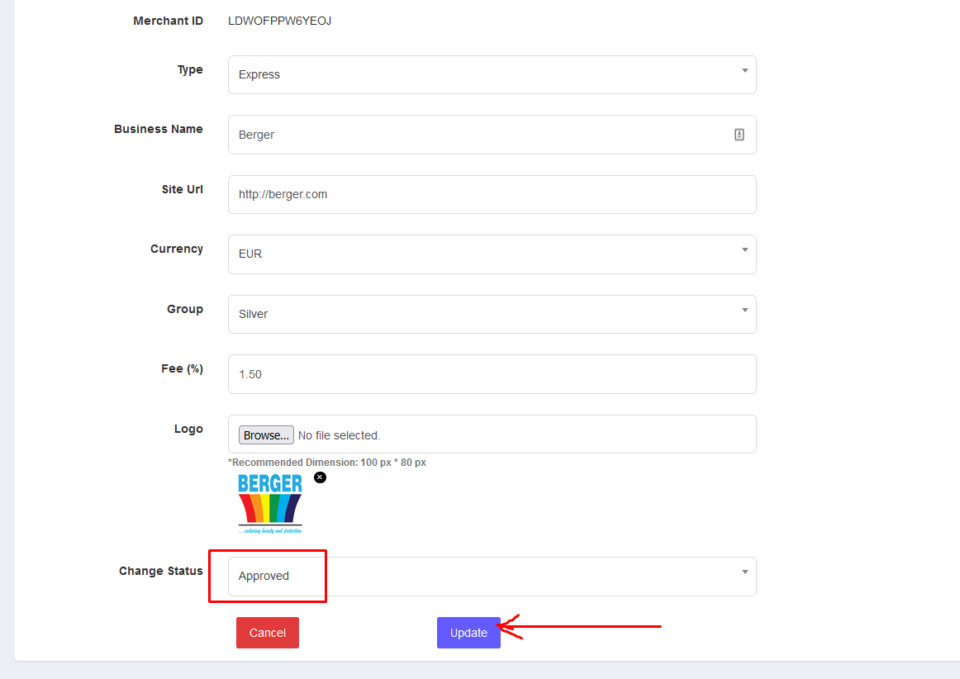This screenshot has width=960, height=679.
Task: Click the "Currency" field label
Action: coord(176,249)
